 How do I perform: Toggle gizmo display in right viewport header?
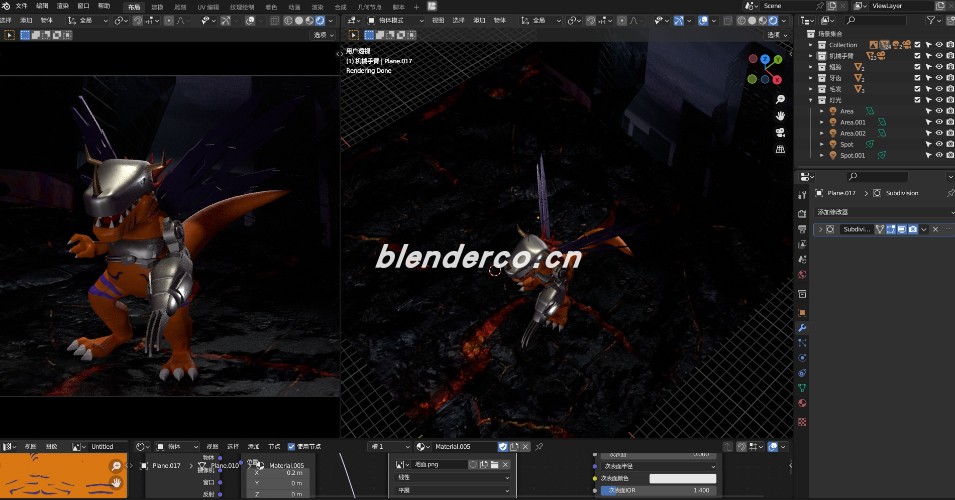tap(678, 20)
